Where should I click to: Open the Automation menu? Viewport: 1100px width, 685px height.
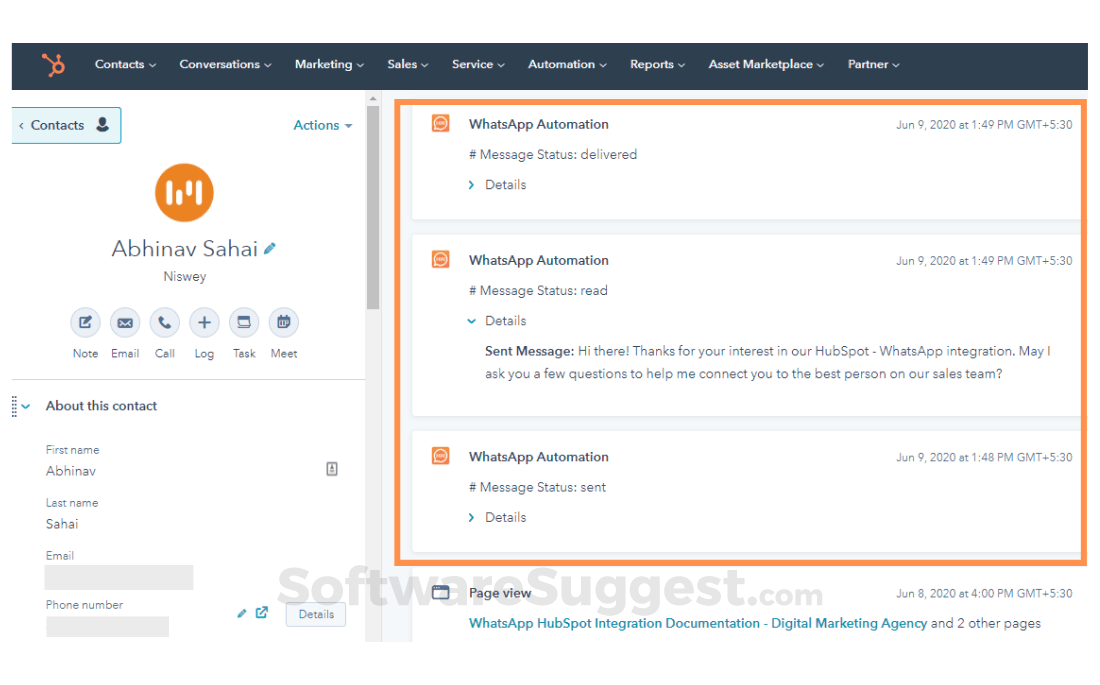567,65
